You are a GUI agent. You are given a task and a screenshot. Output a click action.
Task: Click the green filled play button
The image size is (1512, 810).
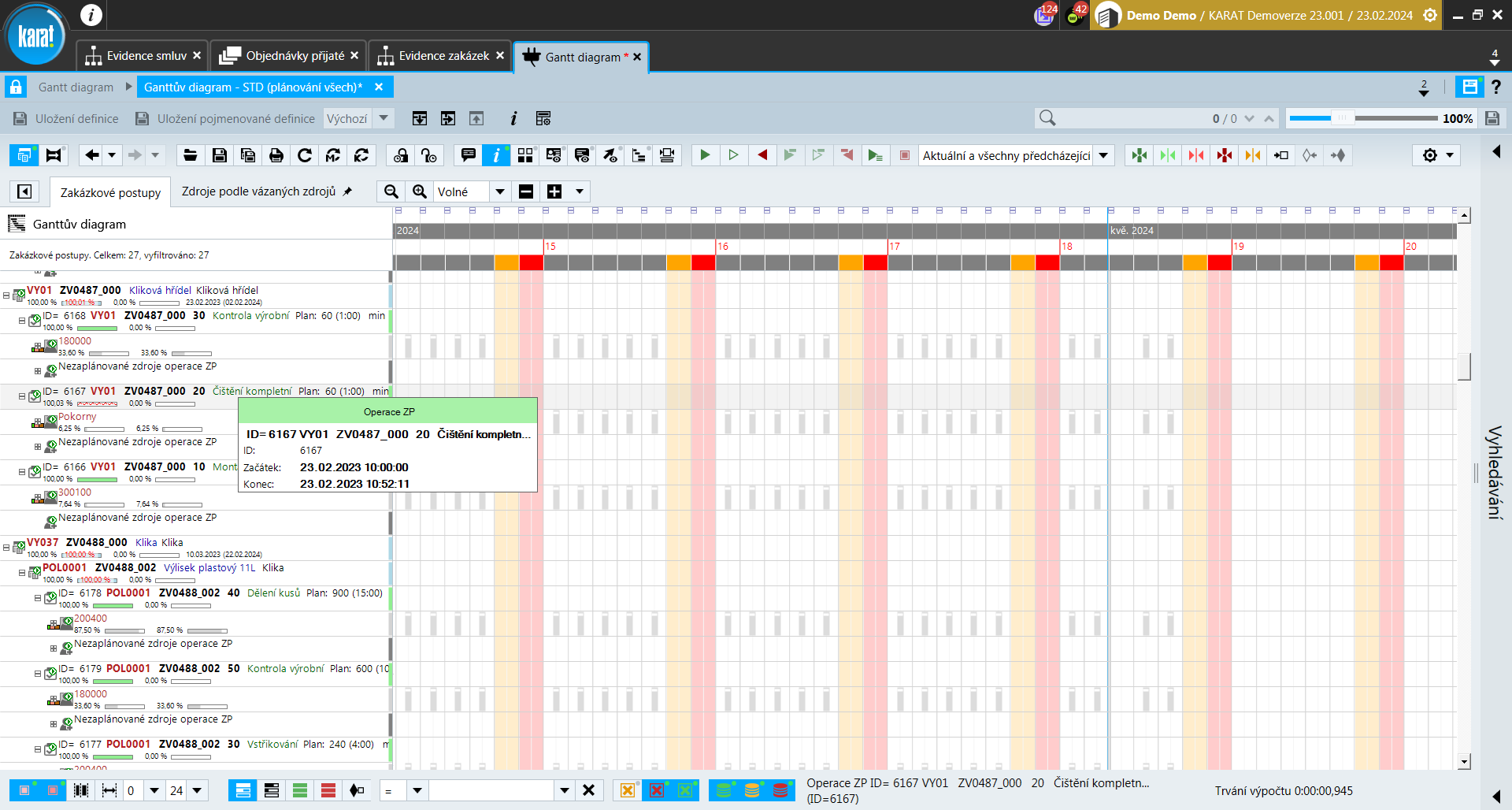pyautogui.click(x=705, y=155)
